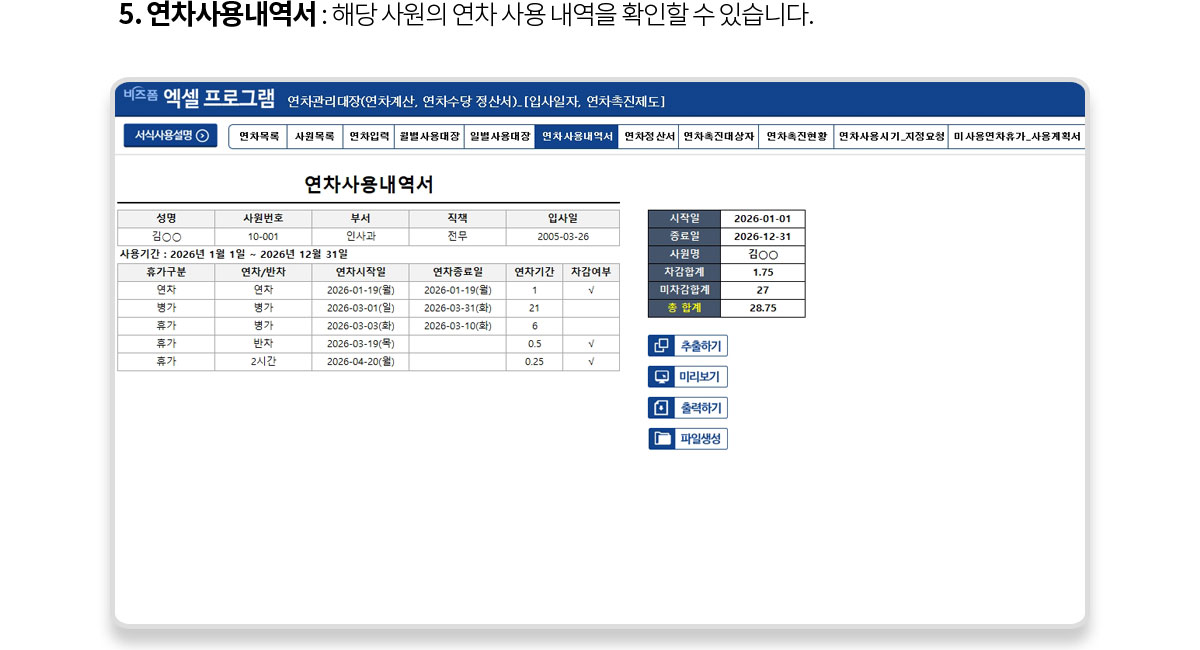Click the 추출하기 copy icon
Screen dimensions: 1200x650
click(661, 346)
